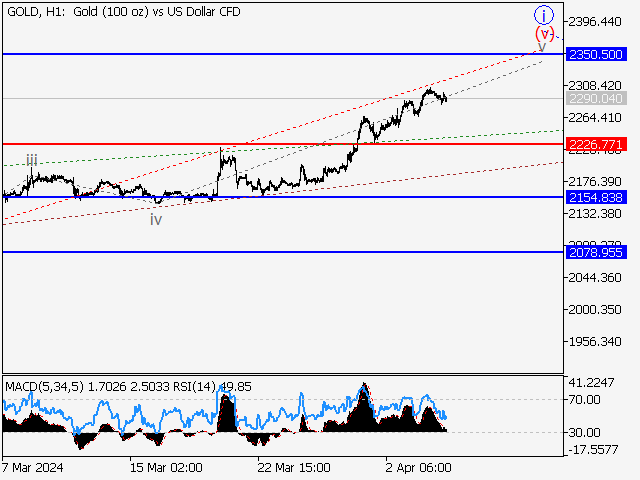Click the '22 Mar 15:00' time label
Screen dimensions: 640x480
click(294, 467)
